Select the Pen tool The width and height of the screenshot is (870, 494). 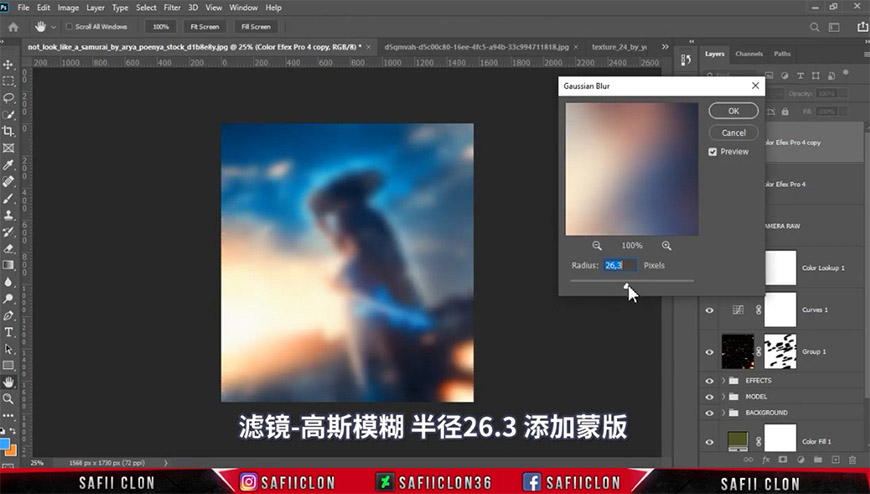(8, 315)
